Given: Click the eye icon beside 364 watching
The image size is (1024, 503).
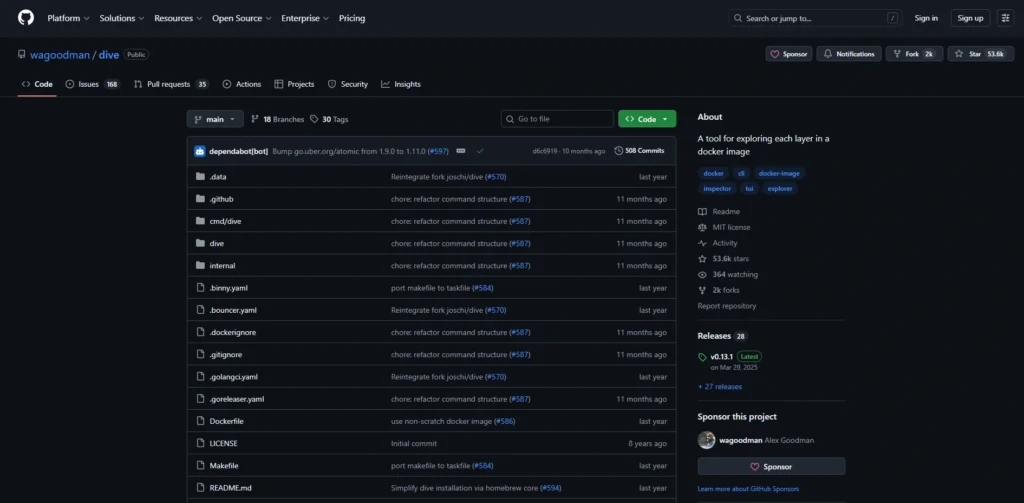Looking at the screenshot, I should (x=702, y=274).
